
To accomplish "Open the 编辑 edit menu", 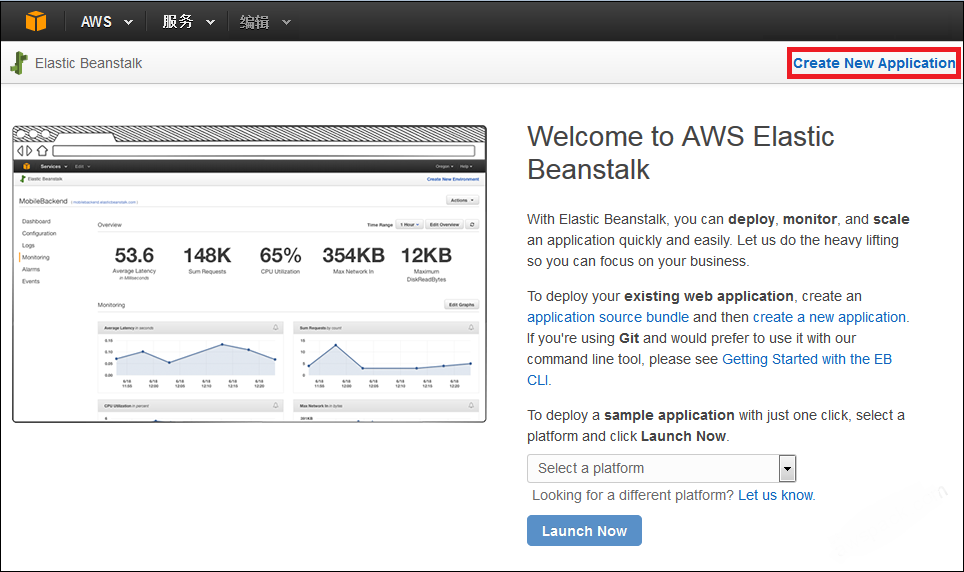I will tap(265, 22).
